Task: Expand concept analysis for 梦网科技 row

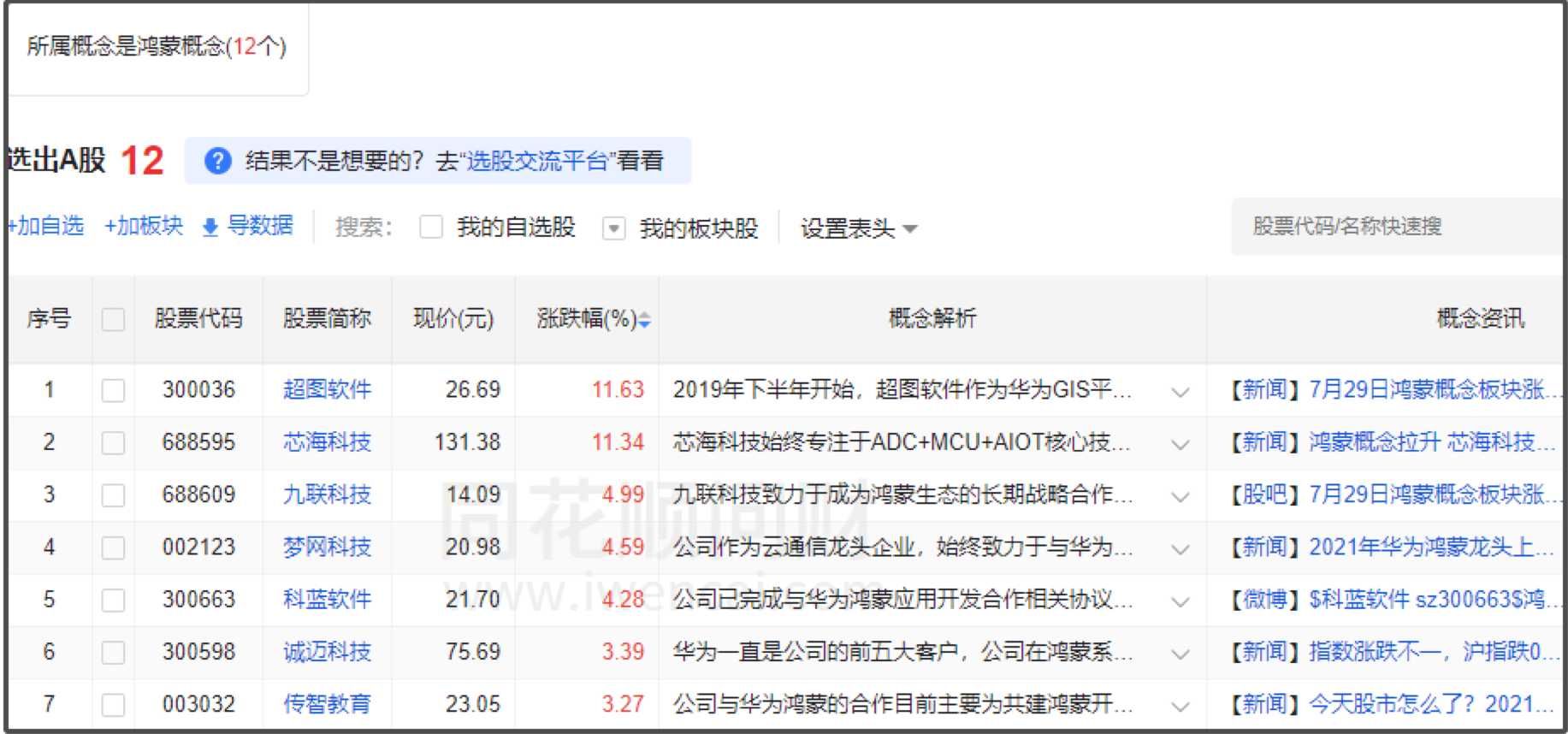Action: (x=1180, y=549)
